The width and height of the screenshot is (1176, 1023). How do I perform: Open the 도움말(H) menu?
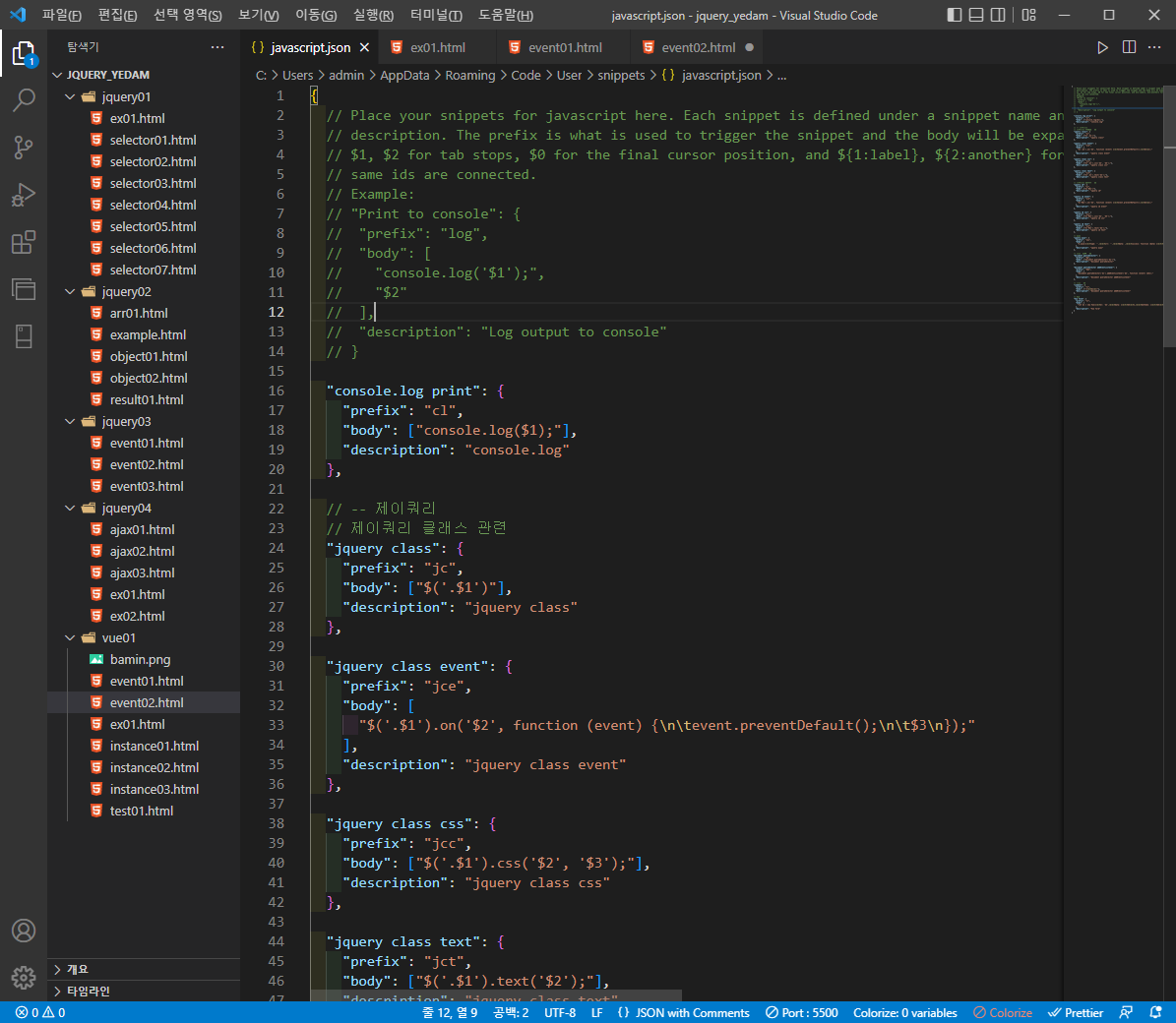coord(506,15)
